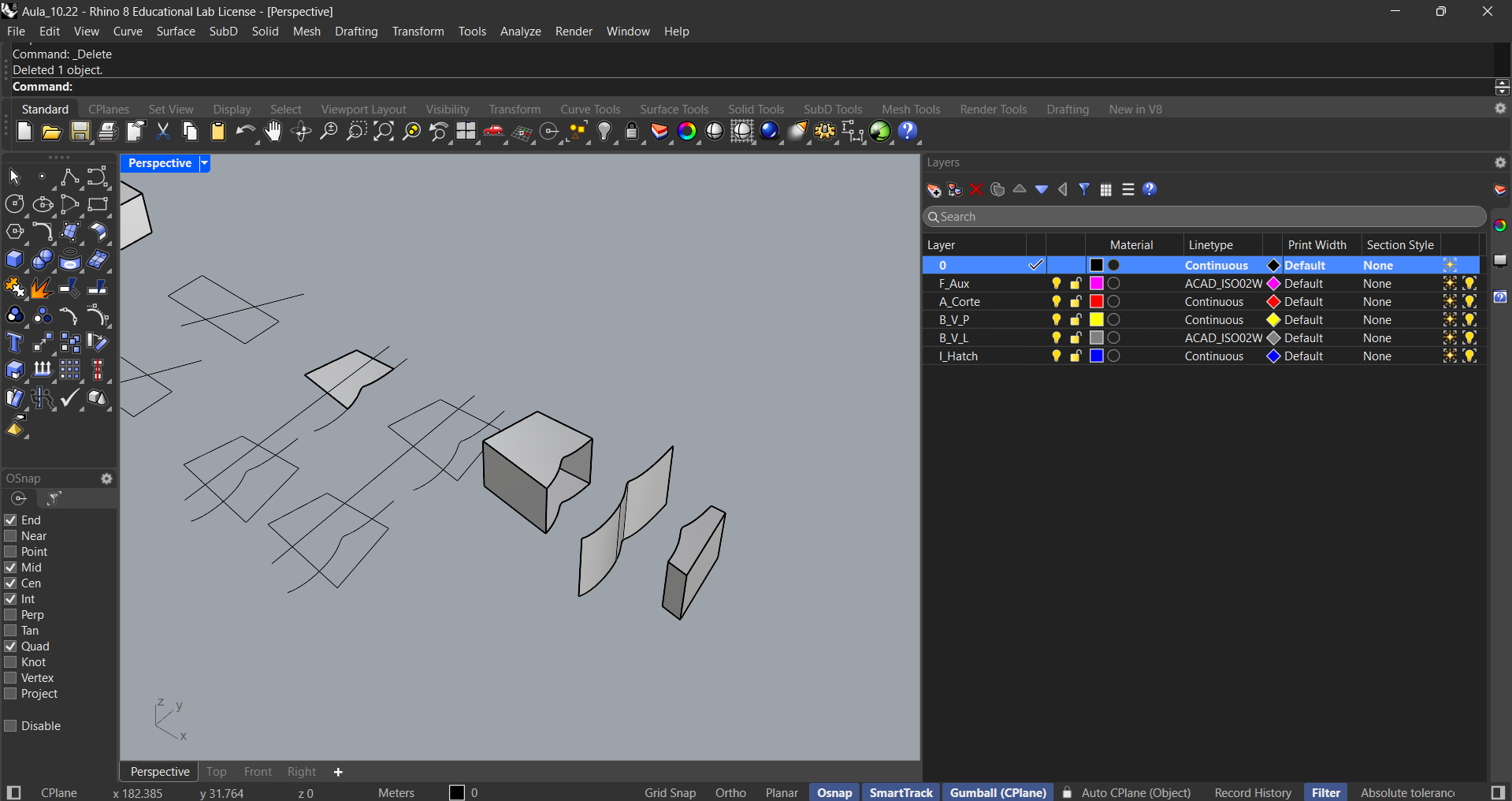Click the Lock padlock icon in toolbar
This screenshot has height=801, width=1512.
632,132
